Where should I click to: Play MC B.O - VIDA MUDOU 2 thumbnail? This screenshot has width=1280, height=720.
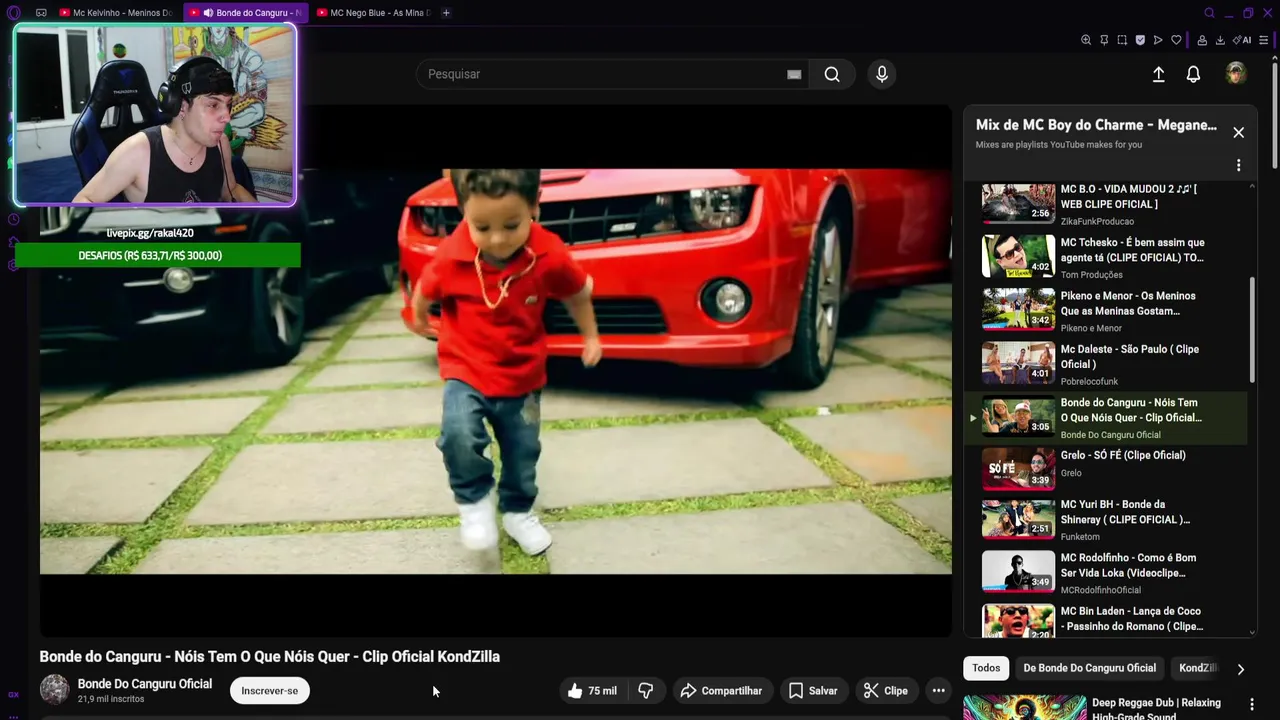click(1018, 202)
